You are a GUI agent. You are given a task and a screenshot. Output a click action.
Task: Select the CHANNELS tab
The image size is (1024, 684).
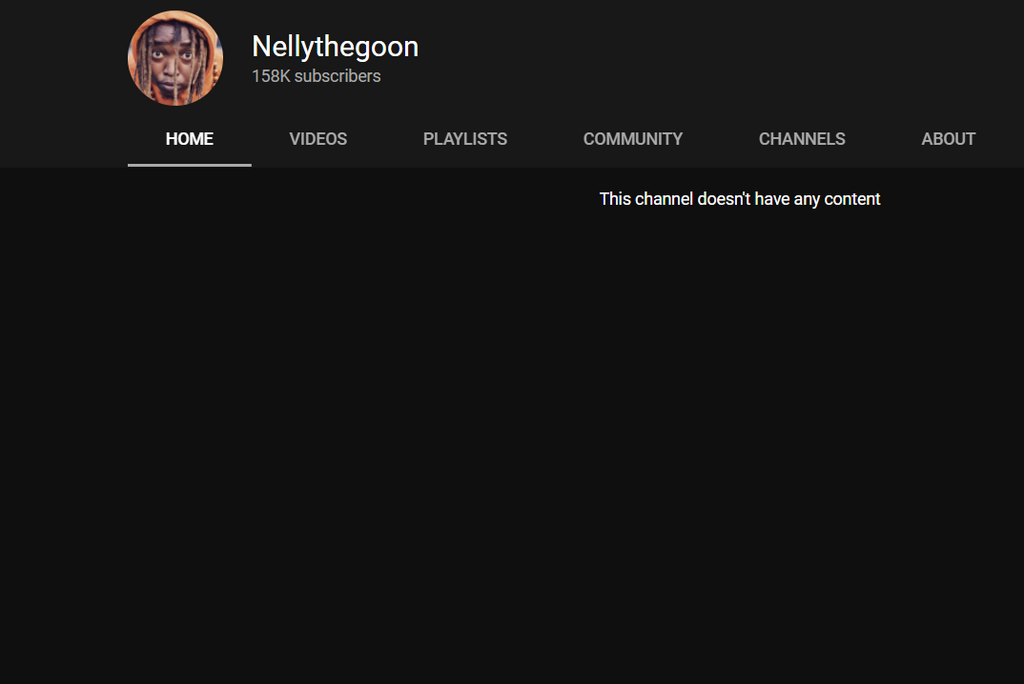[802, 139]
